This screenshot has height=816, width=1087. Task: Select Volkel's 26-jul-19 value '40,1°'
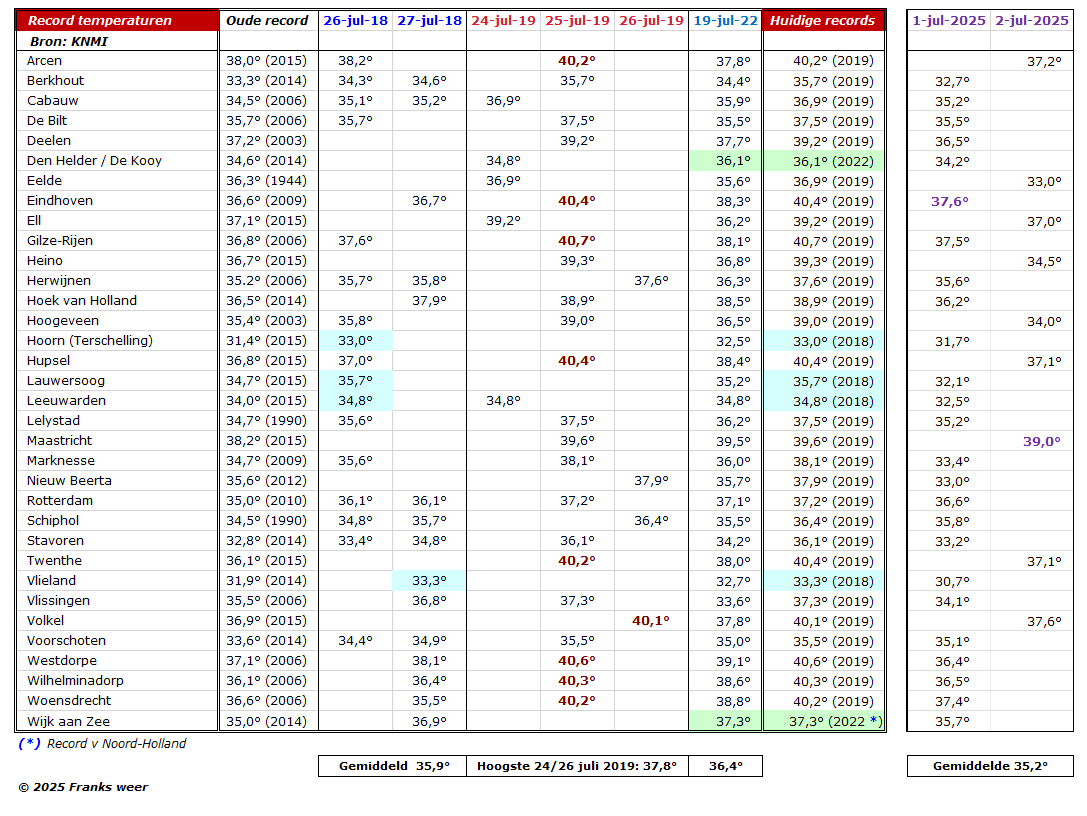point(651,621)
